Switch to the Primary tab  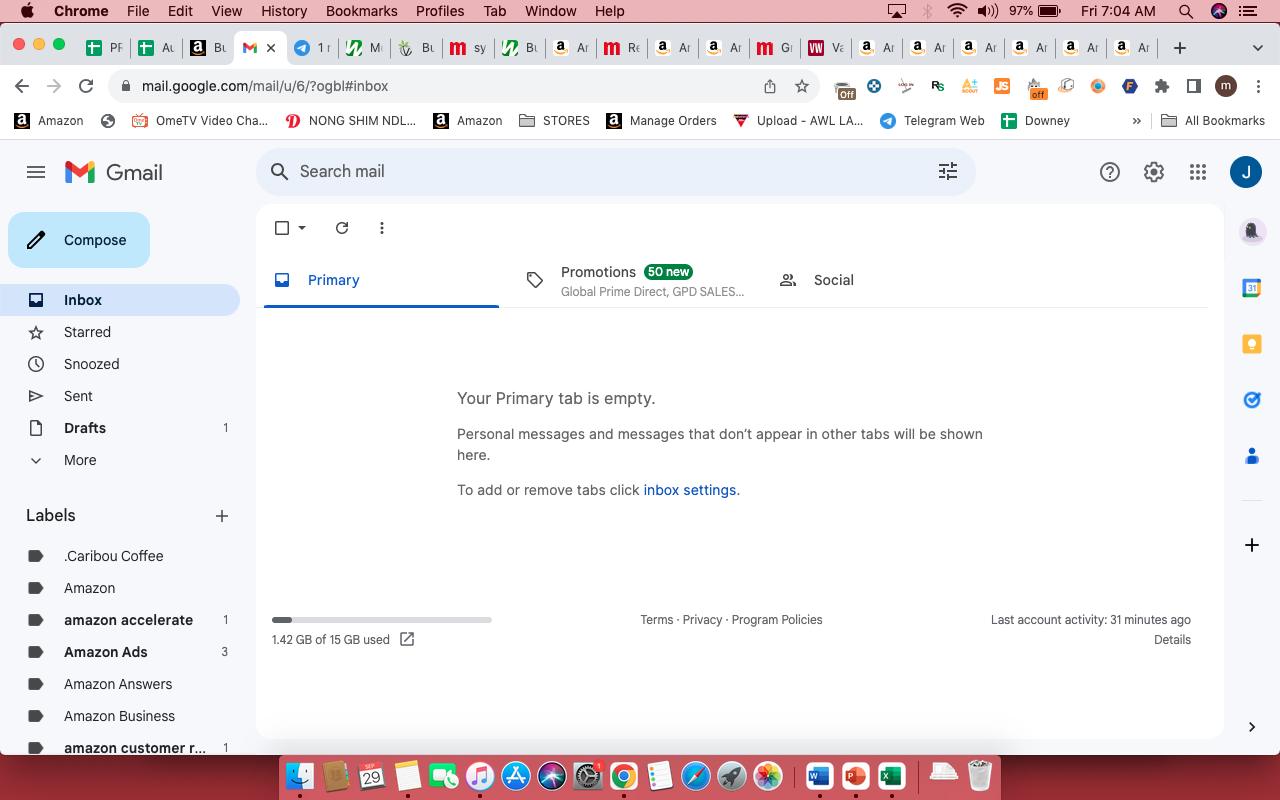tap(381, 280)
